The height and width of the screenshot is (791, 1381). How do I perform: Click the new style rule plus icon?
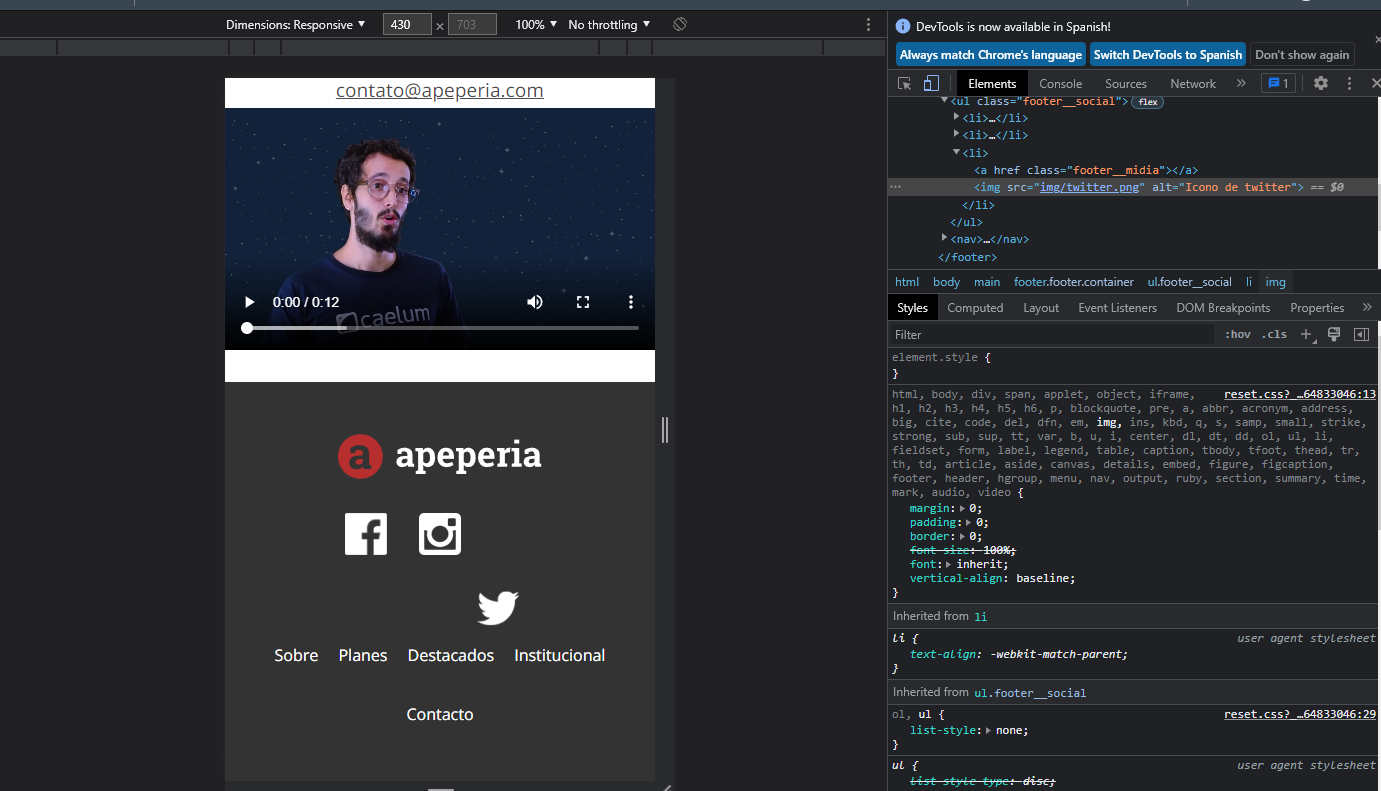pyautogui.click(x=1307, y=335)
